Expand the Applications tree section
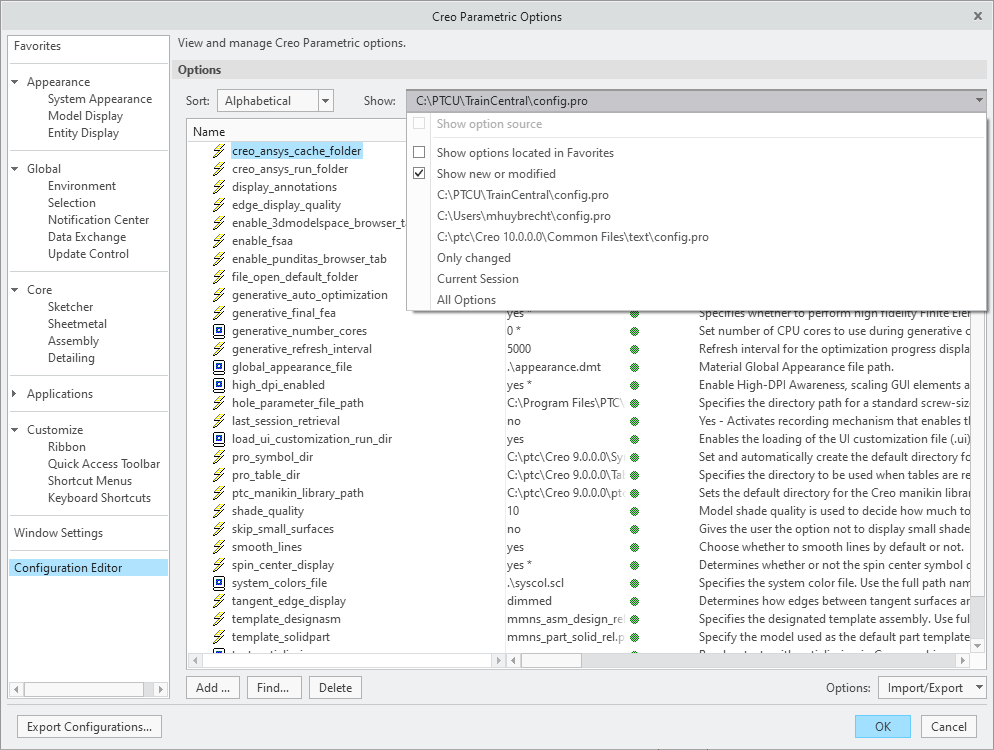The image size is (994, 750). [x=15, y=394]
